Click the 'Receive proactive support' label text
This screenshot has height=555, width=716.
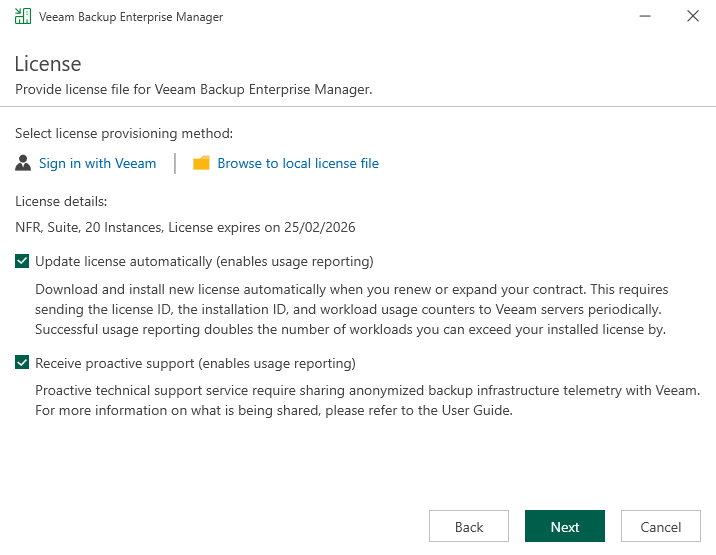[195, 363]
